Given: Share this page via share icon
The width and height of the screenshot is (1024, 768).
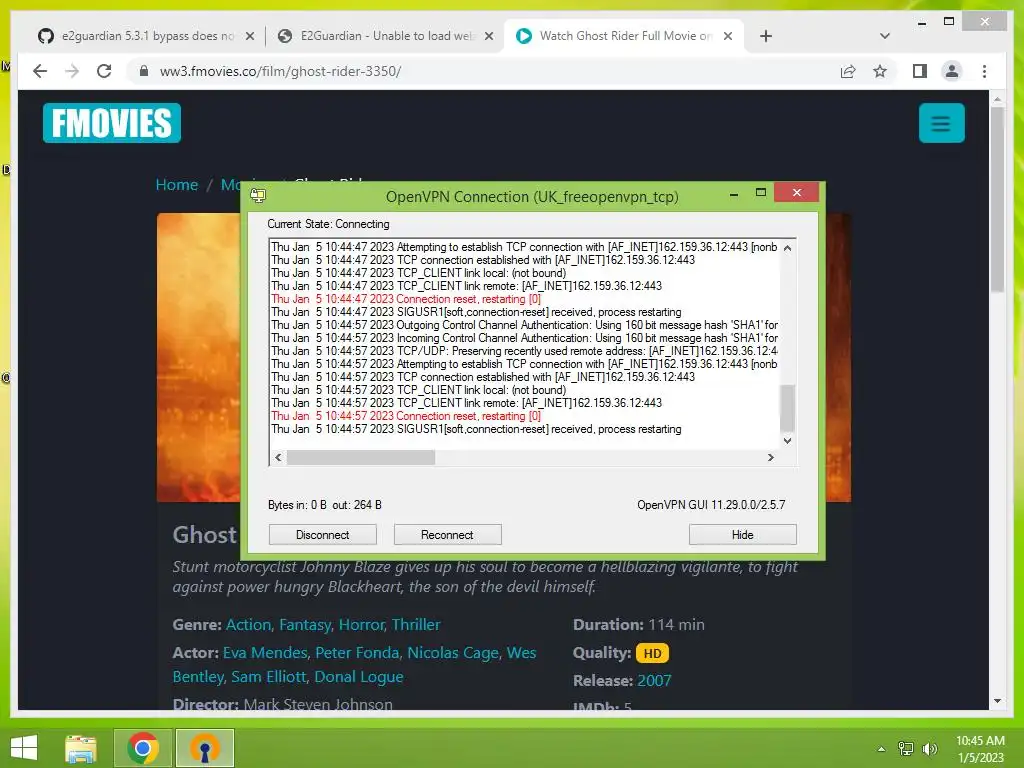Looking at the screenshot, I should (848, 71).
